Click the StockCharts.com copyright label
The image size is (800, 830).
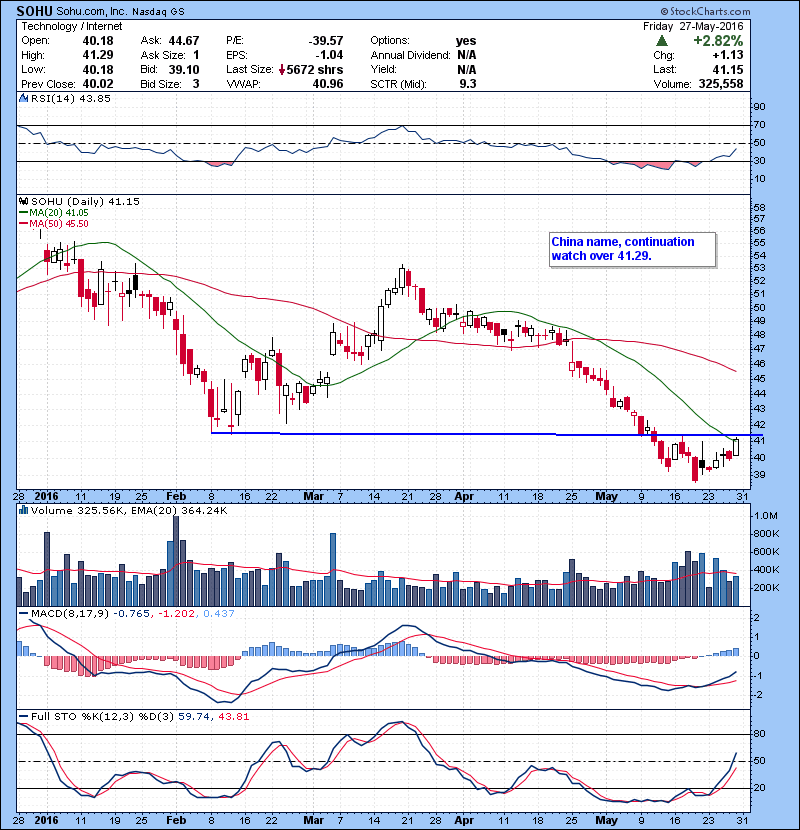click(x=705, y=11)
